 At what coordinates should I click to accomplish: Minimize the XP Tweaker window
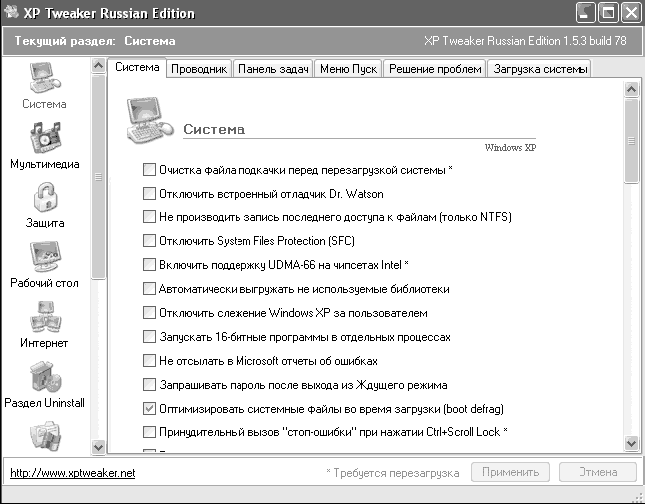[585, 13]
